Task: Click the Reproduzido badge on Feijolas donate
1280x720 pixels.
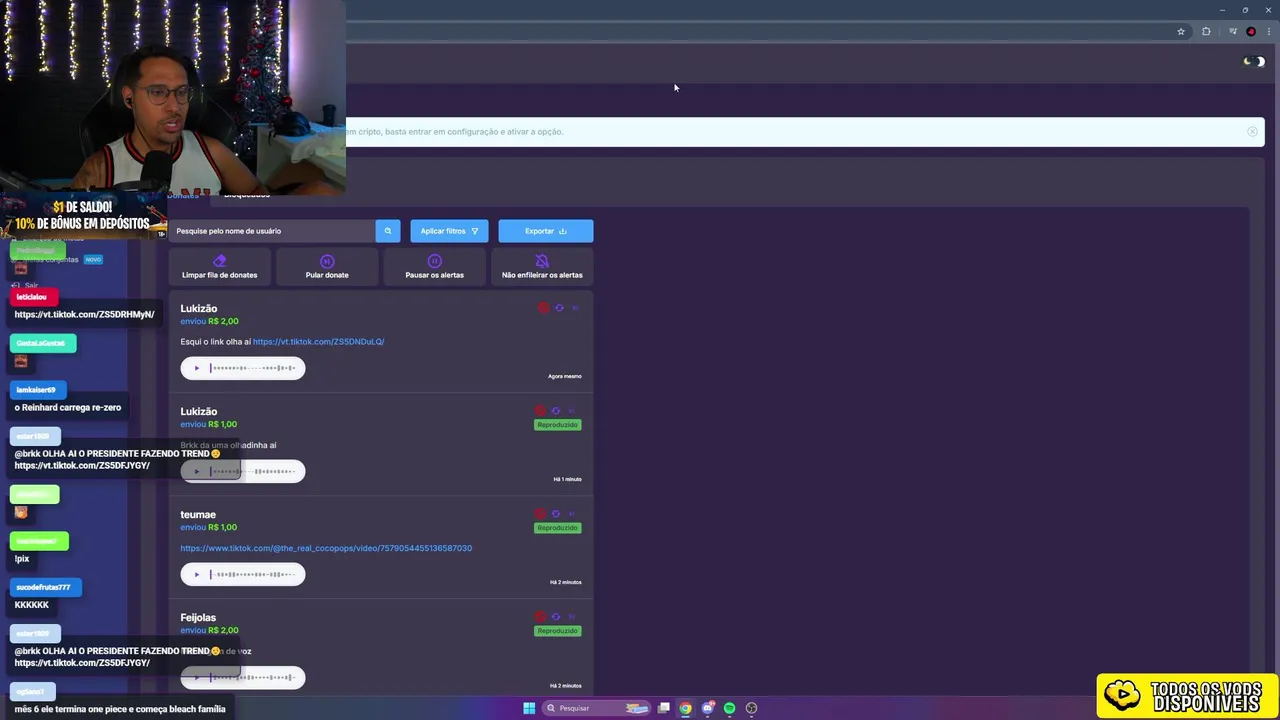Action: click(557, 631)
